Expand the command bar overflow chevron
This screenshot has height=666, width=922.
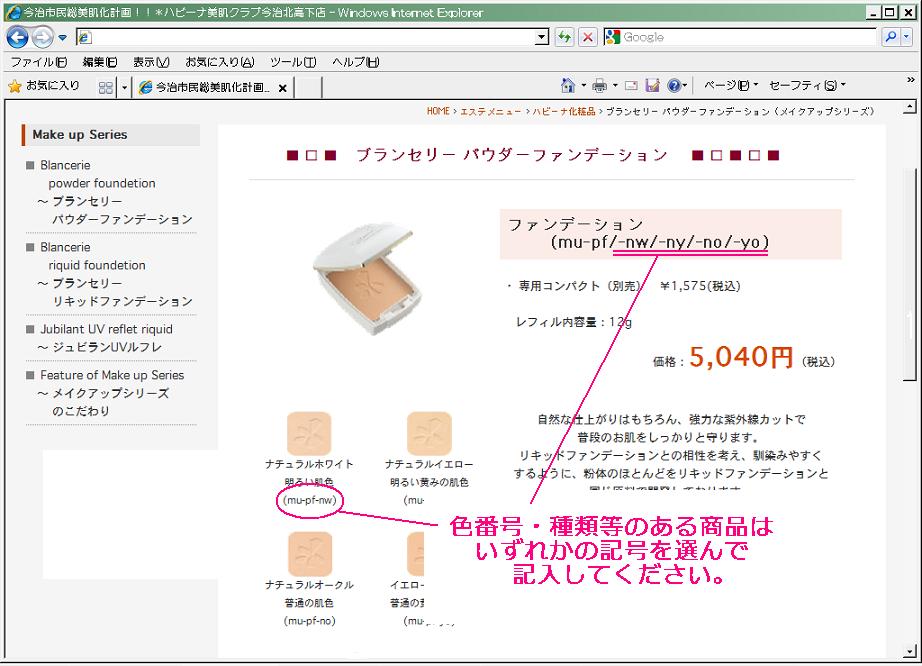(x=911, y=80)
